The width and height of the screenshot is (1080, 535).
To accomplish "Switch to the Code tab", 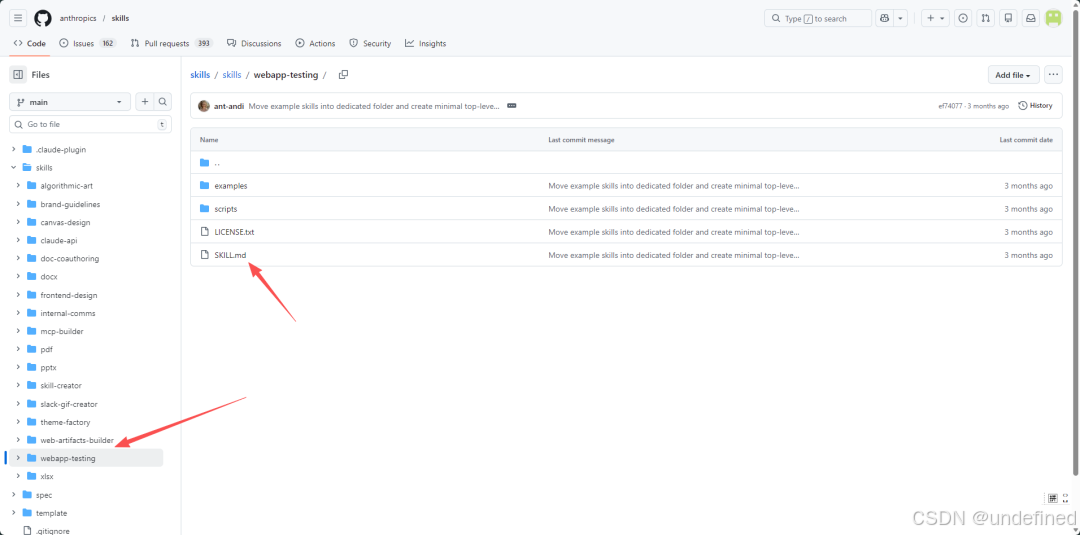I will tap(30, 43).
